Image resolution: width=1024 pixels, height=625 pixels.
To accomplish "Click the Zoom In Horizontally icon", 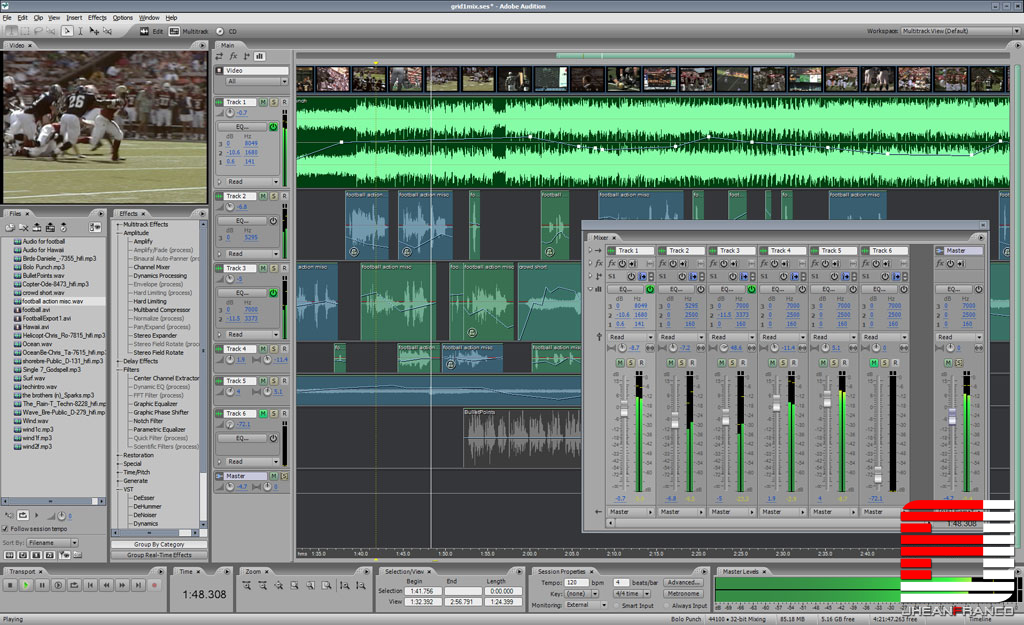I will pos(248,586).
